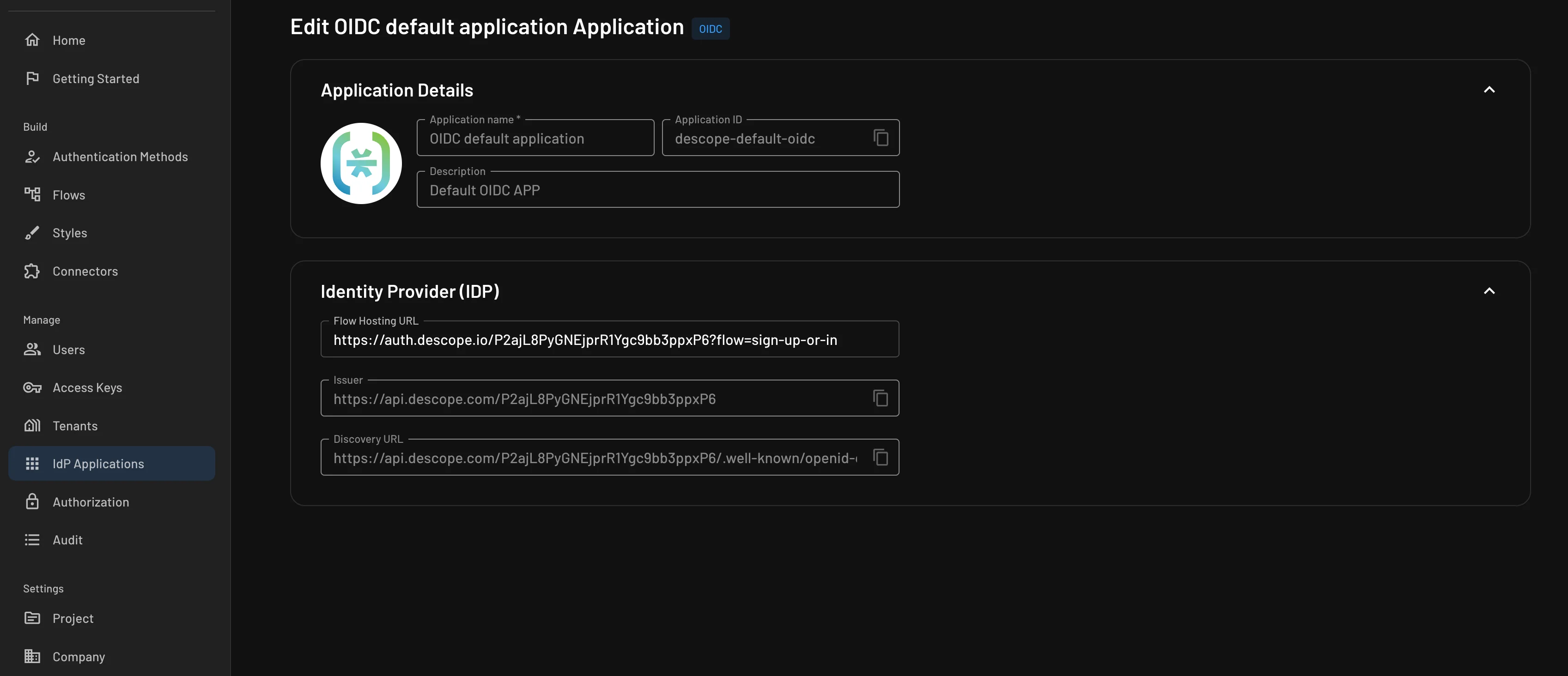Select the Getting Started flag icon

pos(33,78)
